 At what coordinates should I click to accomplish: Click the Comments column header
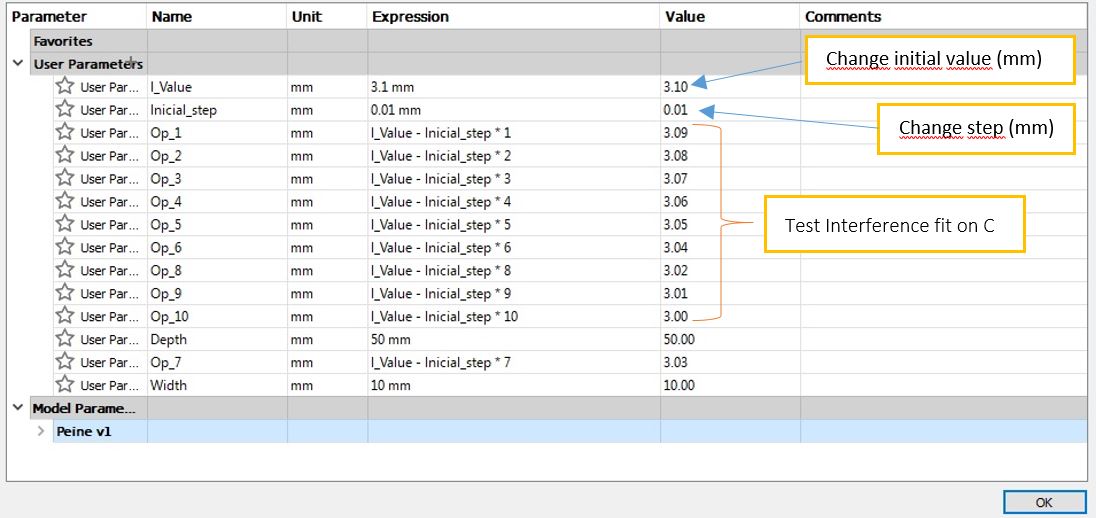[843, 17]
